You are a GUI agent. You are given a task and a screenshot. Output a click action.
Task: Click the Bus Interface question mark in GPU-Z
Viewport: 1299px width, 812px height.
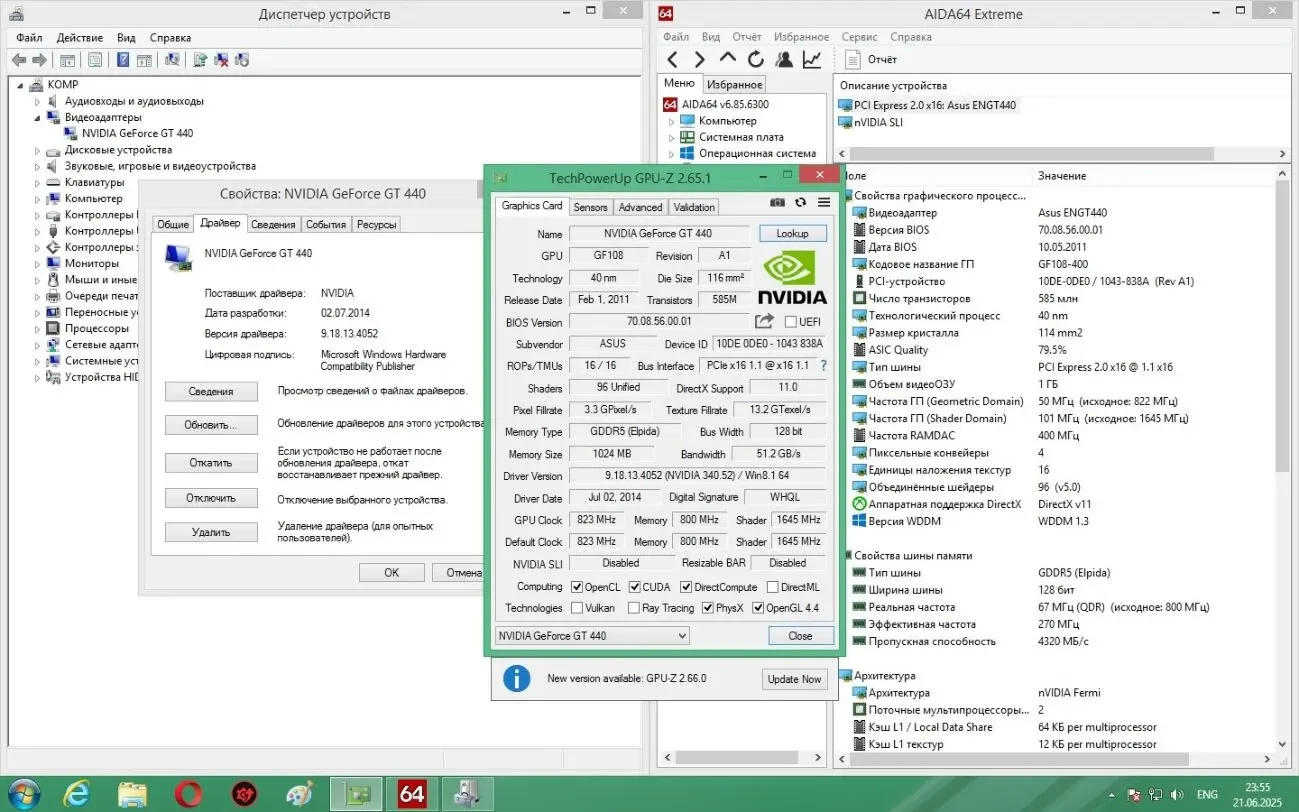(x=824, y=366)
